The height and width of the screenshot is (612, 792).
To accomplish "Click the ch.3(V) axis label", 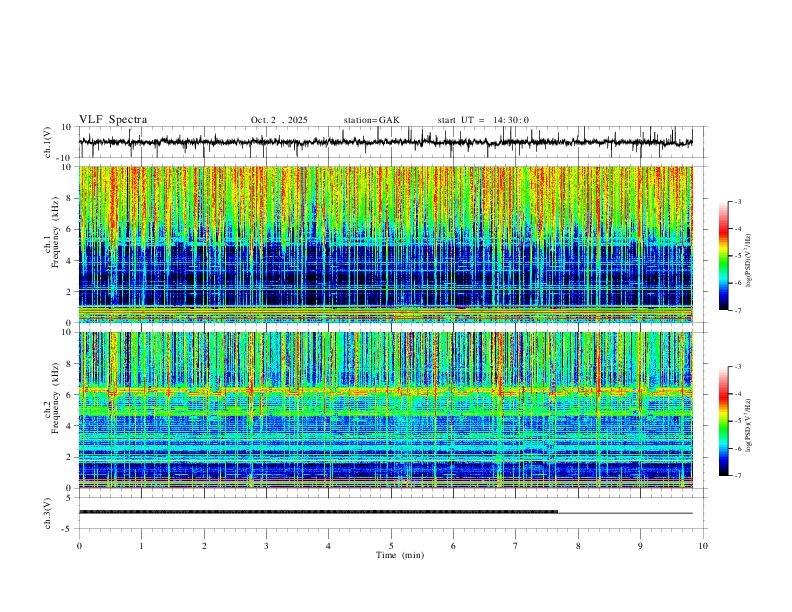I will tap(48, 513).
